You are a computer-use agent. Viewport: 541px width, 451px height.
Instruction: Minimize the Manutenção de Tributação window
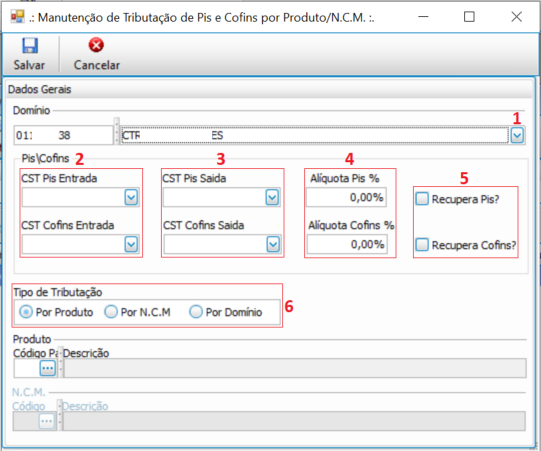click(x=423, y=17)
